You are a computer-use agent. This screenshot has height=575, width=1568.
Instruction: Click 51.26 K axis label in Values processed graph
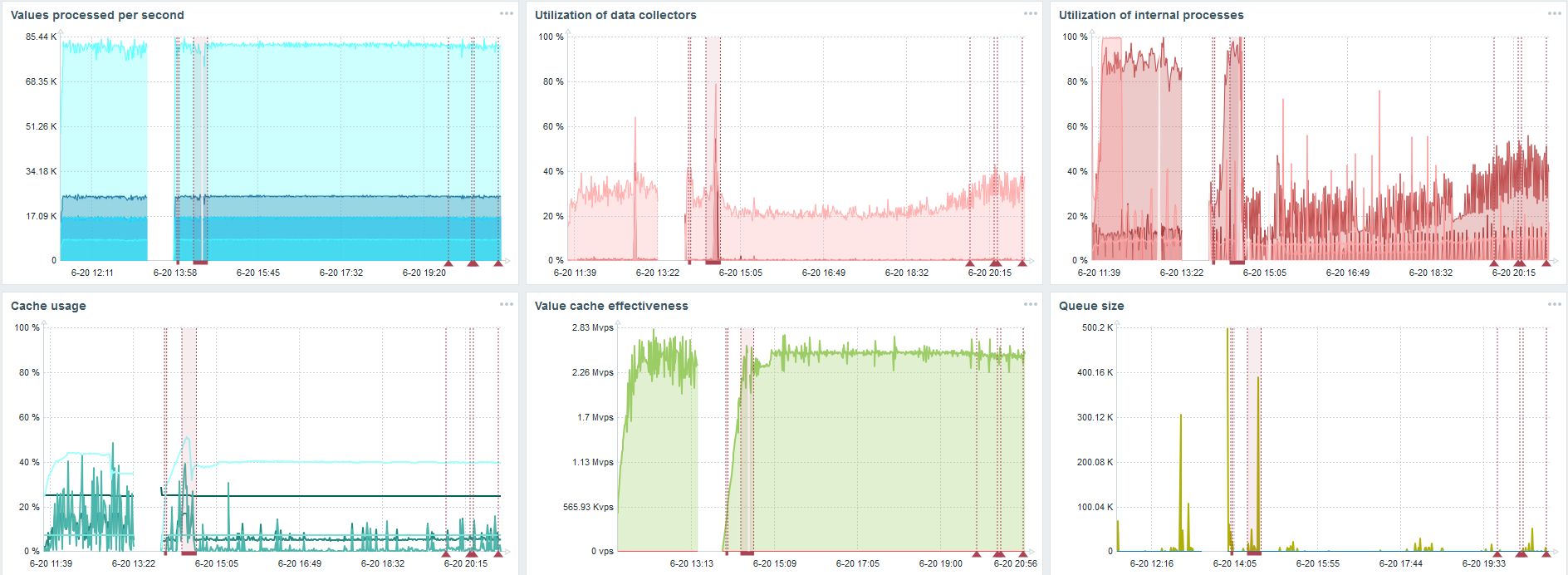pyautogui.click(x=42, y=126)
